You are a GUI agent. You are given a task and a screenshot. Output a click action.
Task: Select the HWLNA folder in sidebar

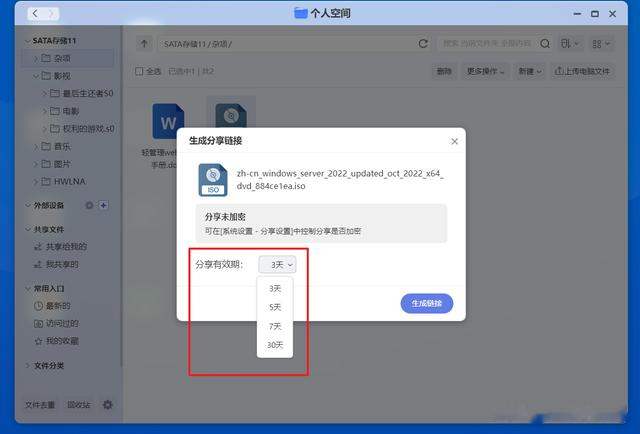(64, 181)
